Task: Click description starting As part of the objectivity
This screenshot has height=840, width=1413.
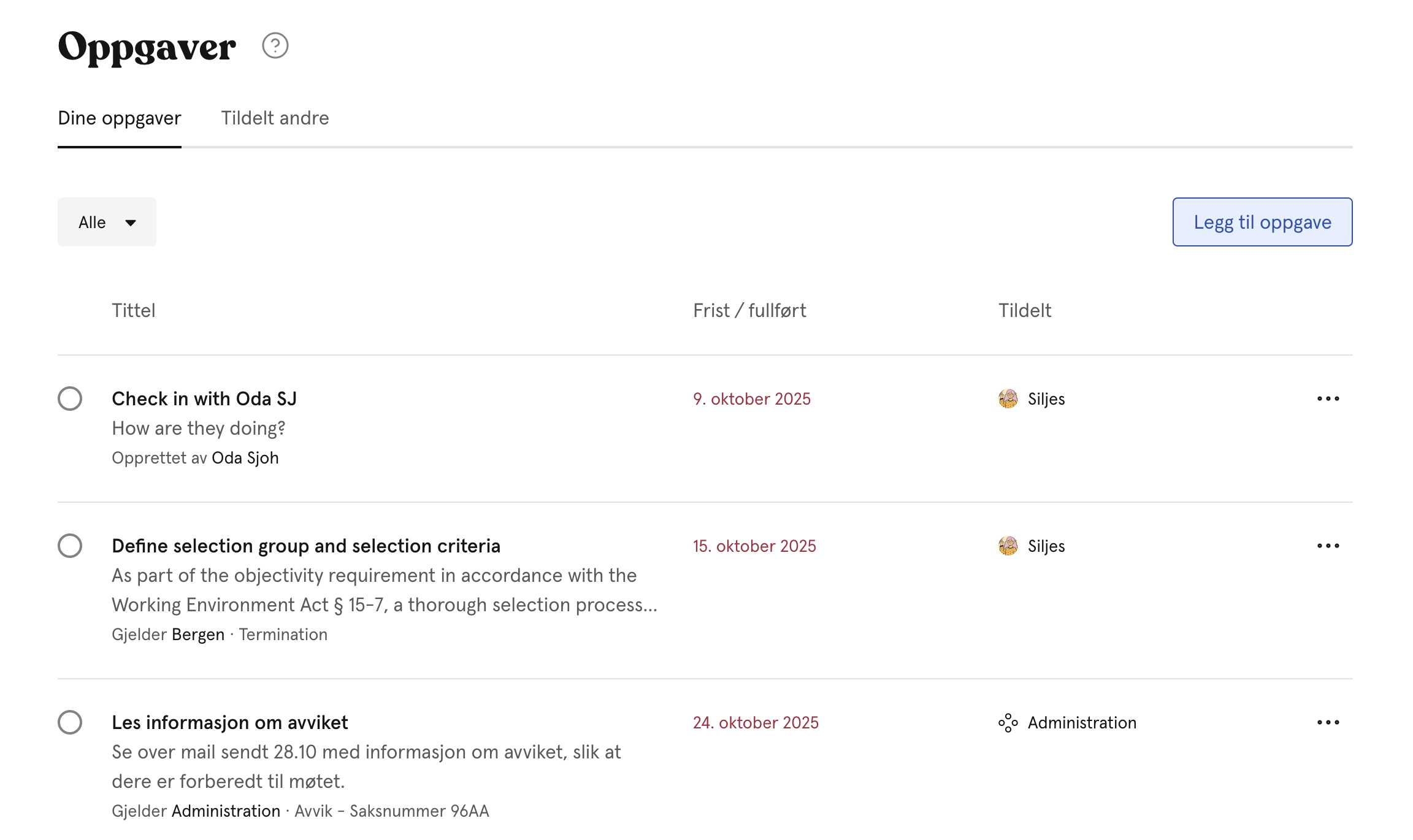Action: click(x=385, y=590)
